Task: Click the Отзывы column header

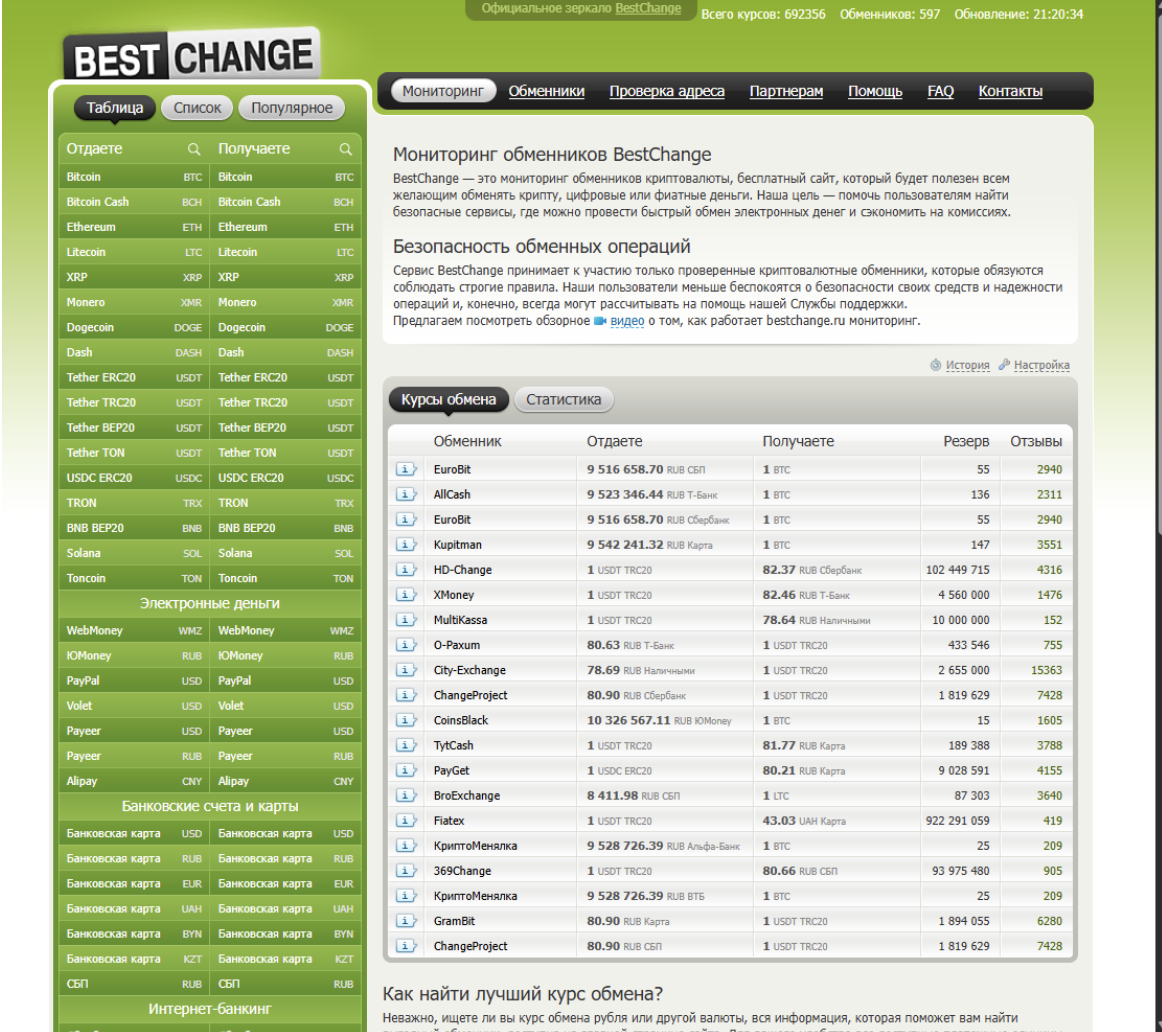Action: (x=1036, y=442)
